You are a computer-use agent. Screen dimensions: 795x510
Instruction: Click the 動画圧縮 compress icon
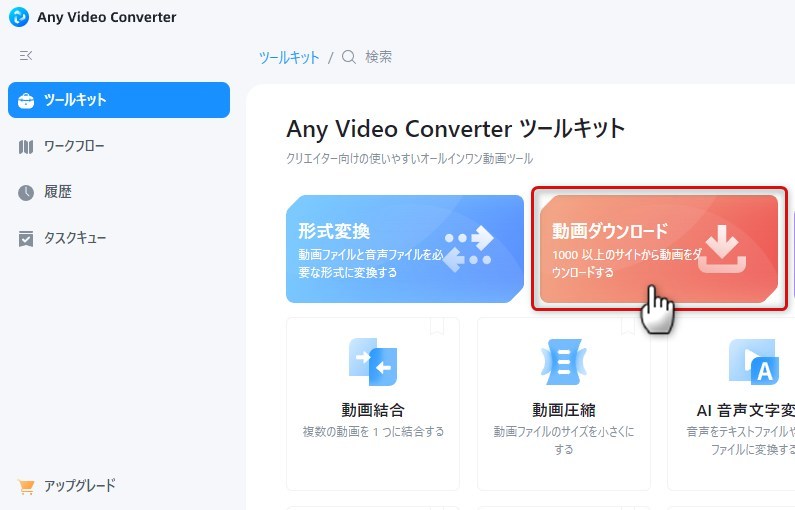(x=563, y=362)
